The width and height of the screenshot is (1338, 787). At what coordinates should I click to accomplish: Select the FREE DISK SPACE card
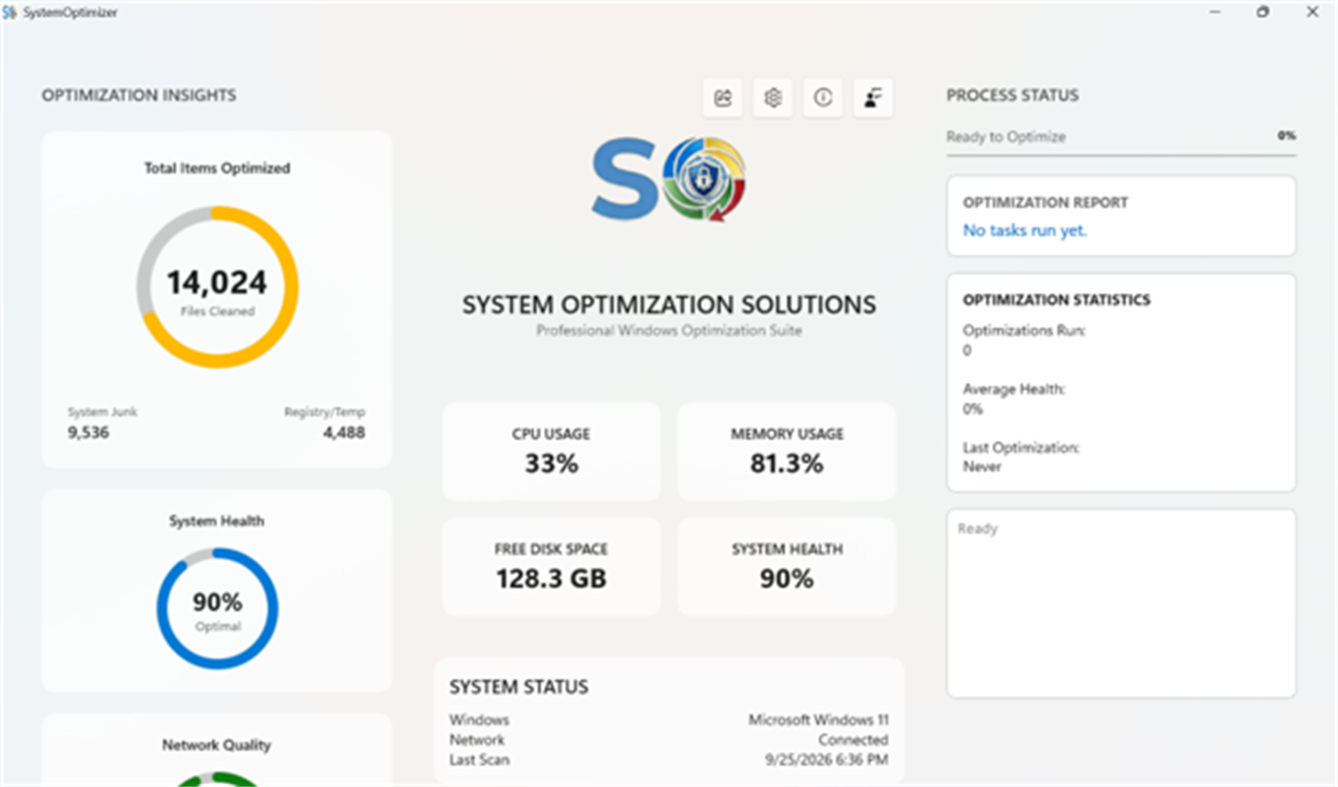[x=551, y=566]
